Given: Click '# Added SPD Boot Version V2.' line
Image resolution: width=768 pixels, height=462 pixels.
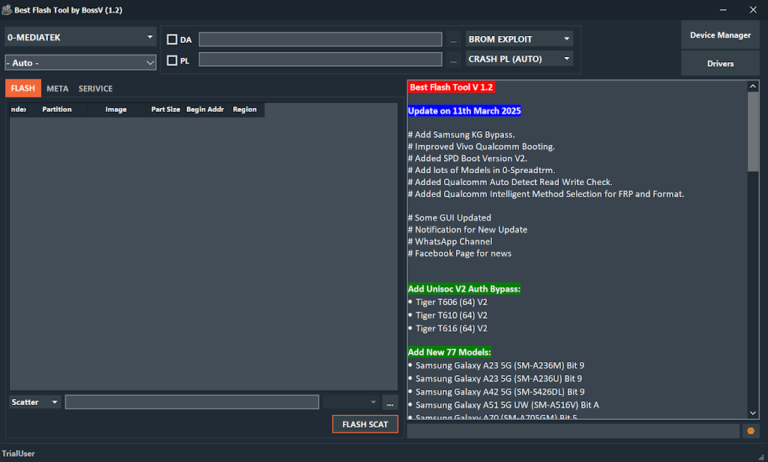Looking at the screenshot, I should tap(467, 158).
